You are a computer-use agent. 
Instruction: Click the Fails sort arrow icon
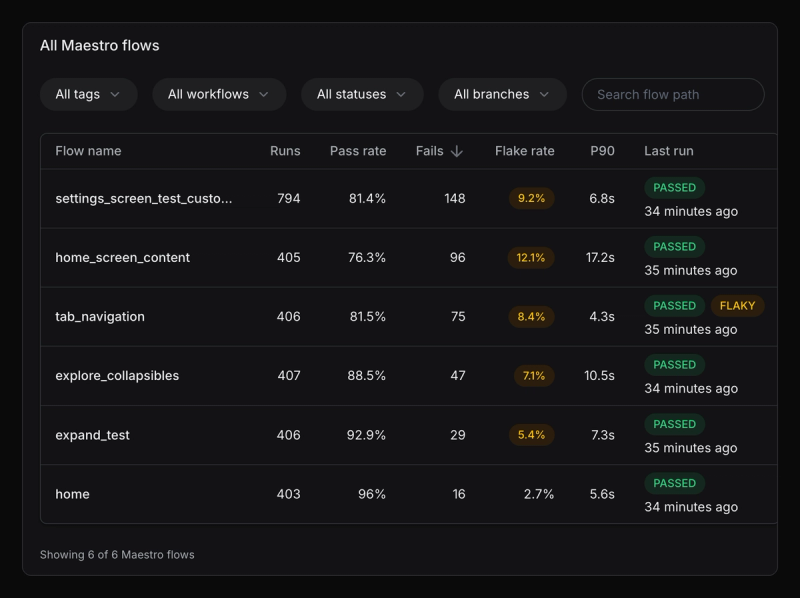click(x=457, y=151)
